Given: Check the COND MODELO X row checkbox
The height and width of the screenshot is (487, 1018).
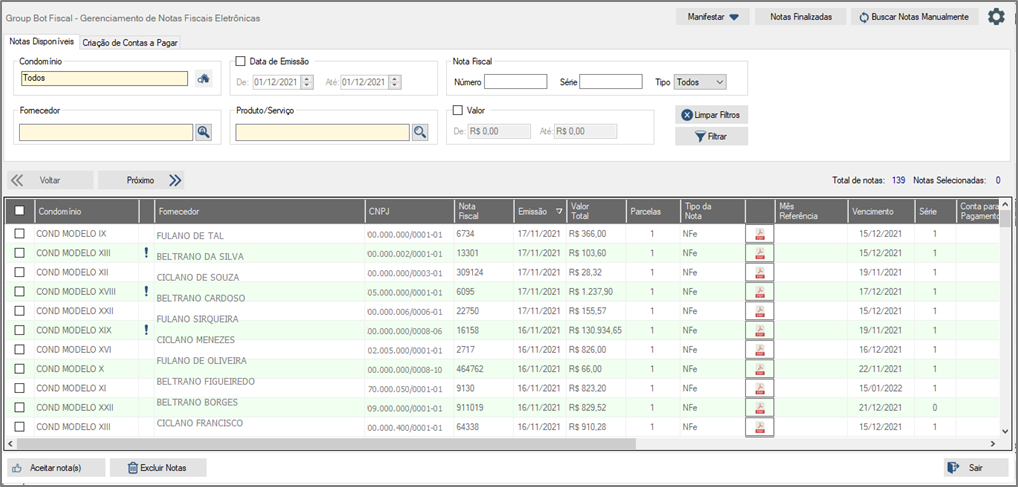Looking at the screenshot, I should [19, 369].
